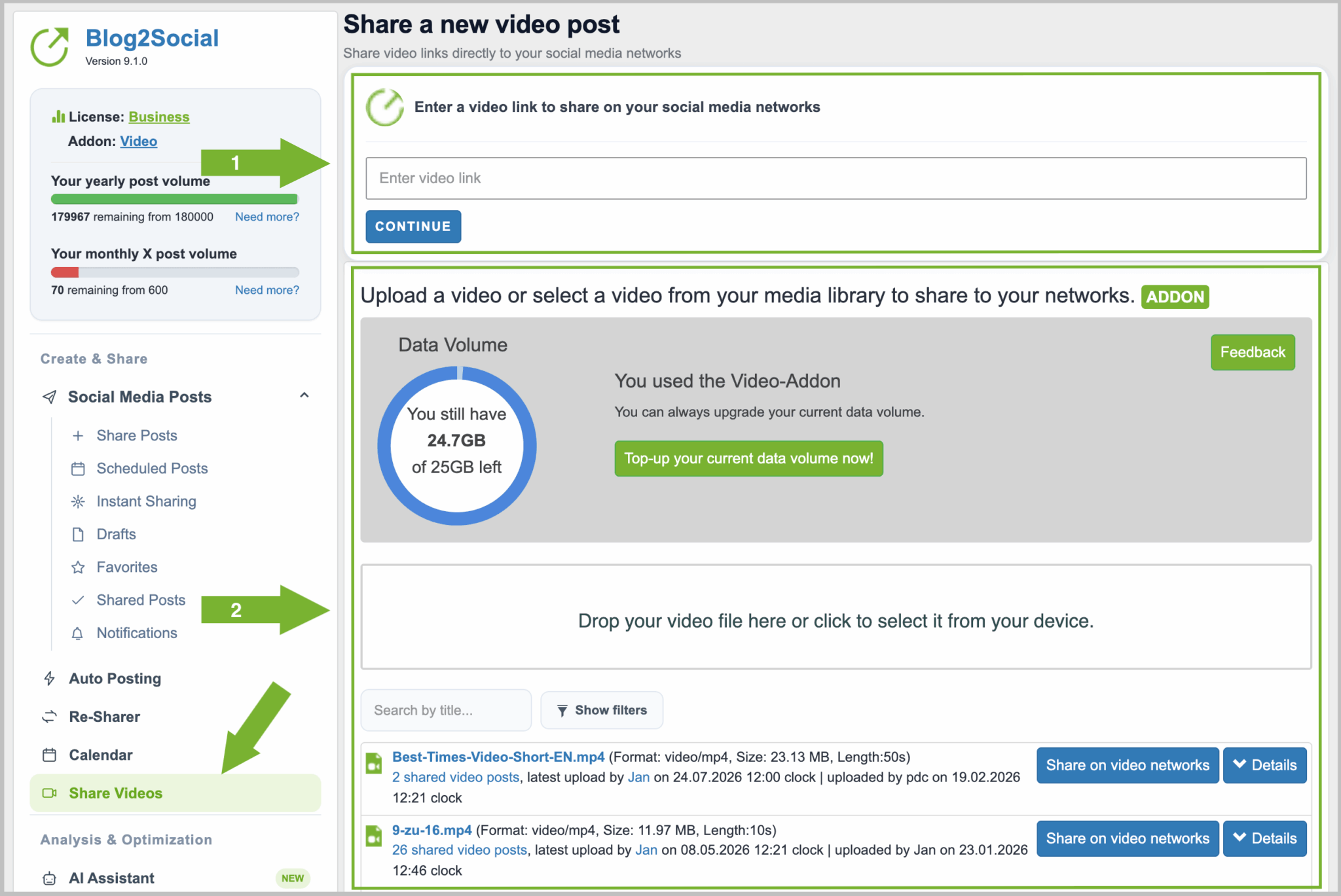Go to Instant Sharing
1341x896 pixels.
(x=146, y=501)
